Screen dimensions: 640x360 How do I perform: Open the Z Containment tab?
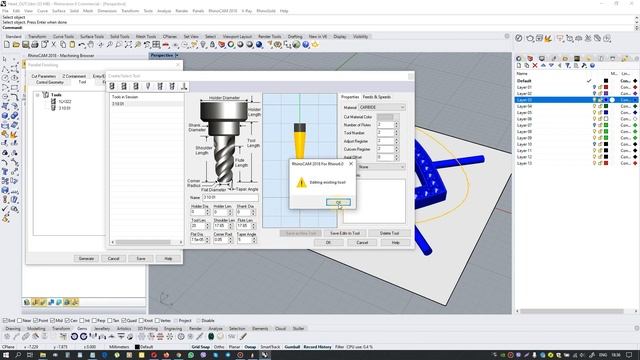click(74, 76)
